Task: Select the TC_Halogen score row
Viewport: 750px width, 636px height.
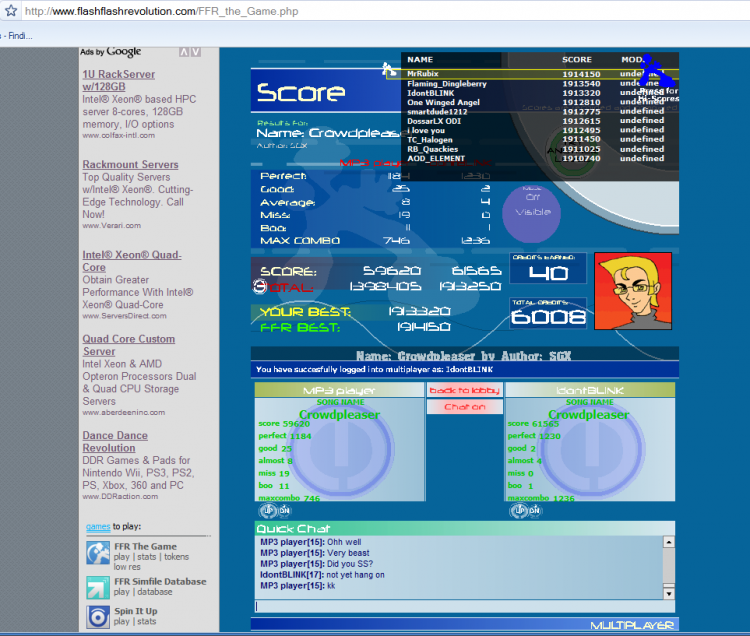Action: 535,140
